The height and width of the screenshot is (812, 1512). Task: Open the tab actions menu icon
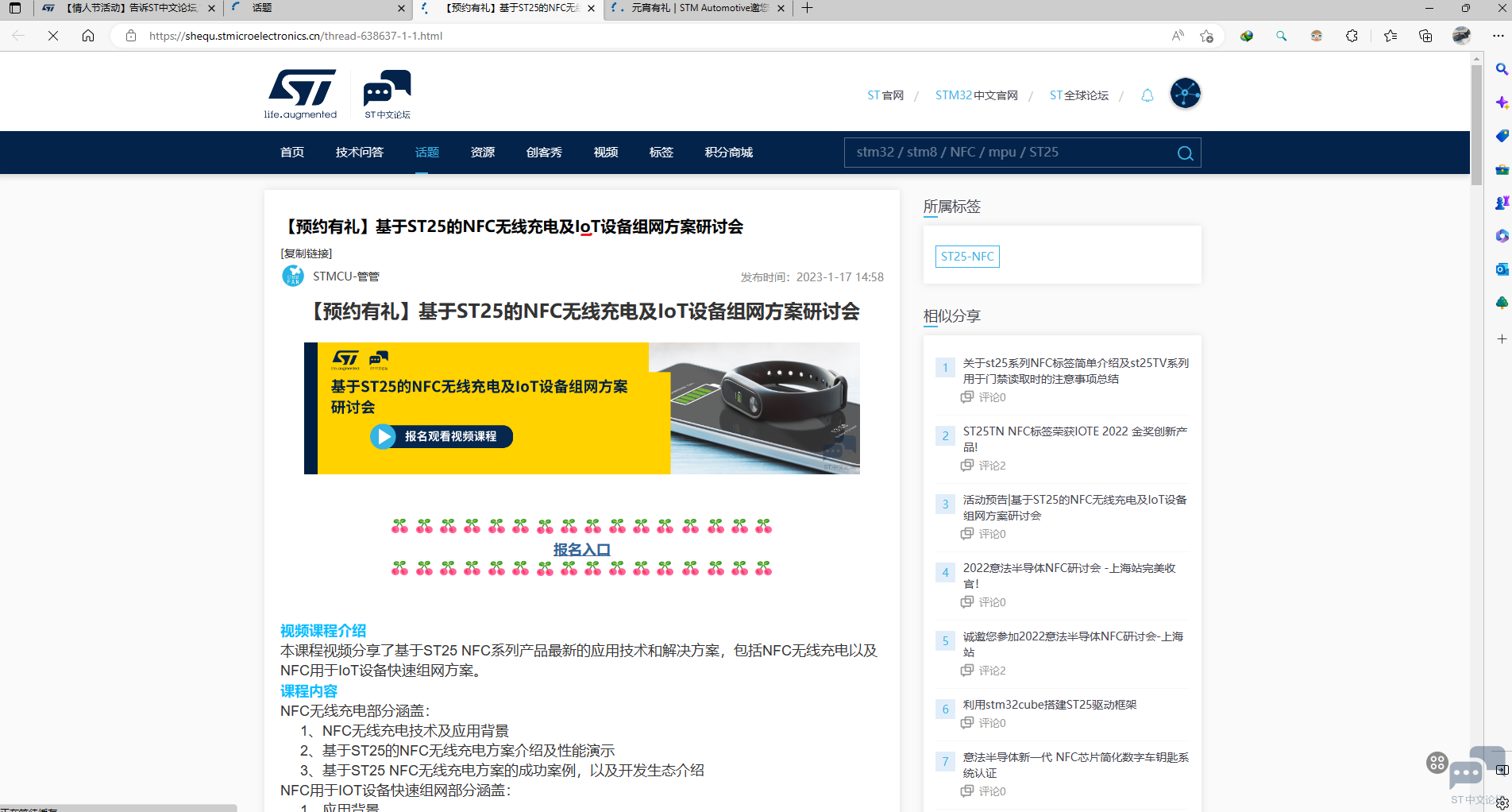point(15,8)
